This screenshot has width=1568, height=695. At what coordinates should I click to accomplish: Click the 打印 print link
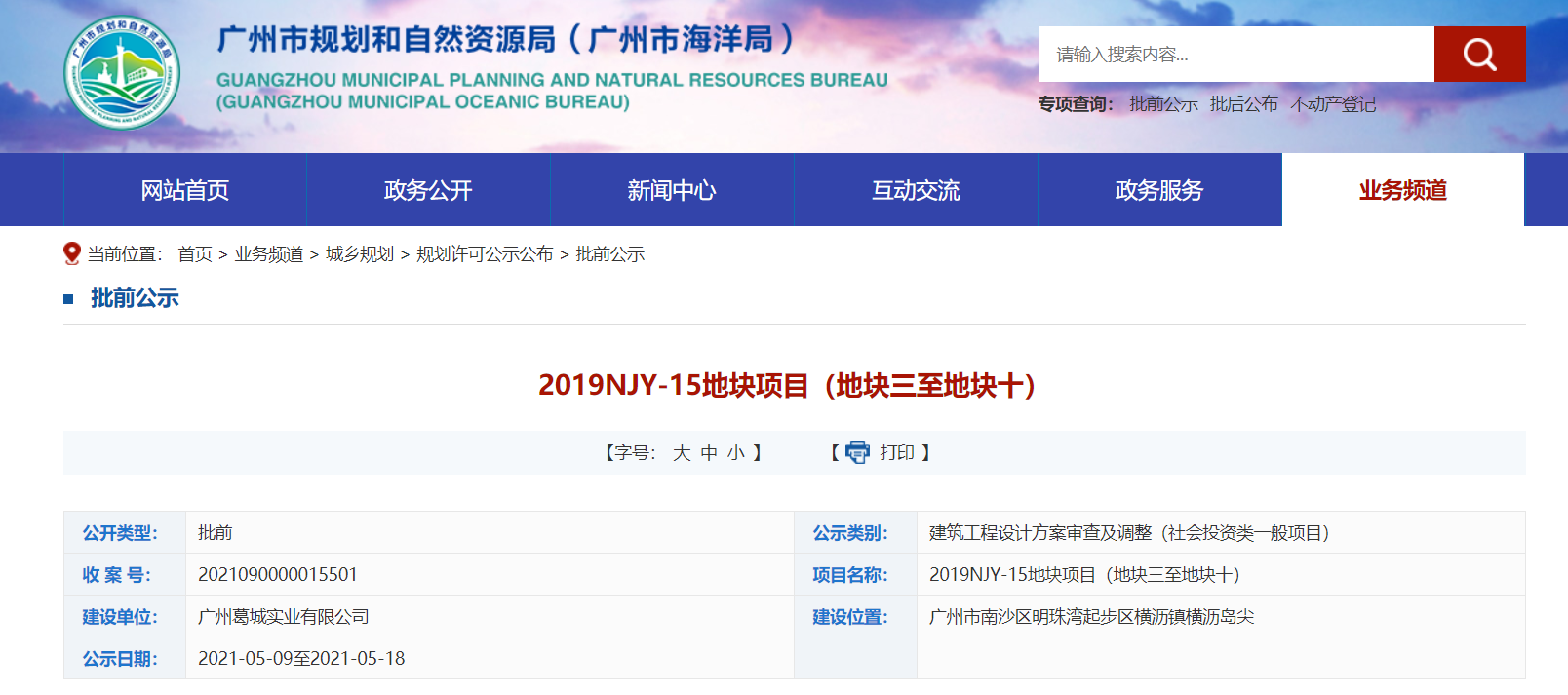point(897,453)
